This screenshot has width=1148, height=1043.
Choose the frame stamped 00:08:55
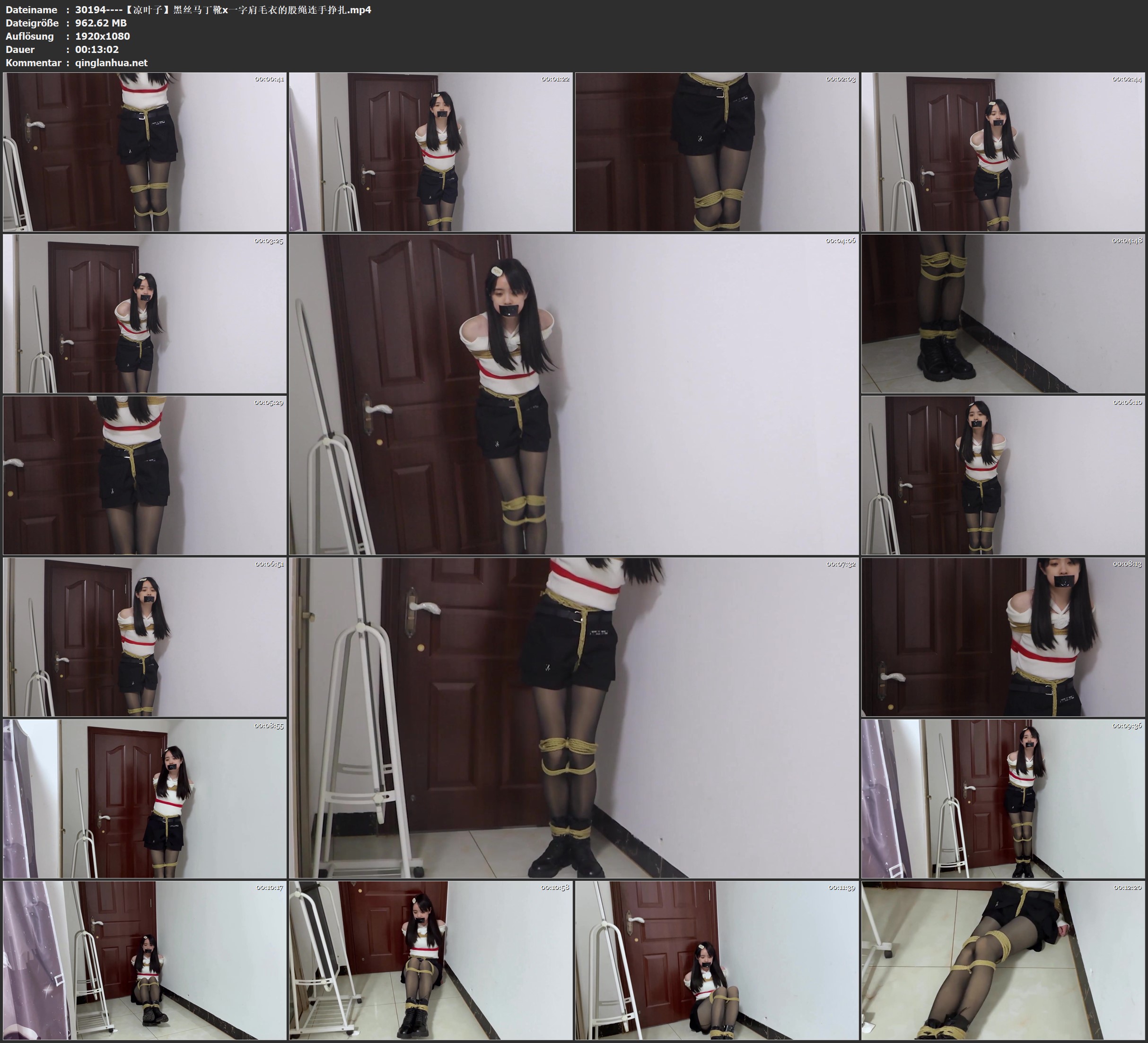tap(145, 798)
